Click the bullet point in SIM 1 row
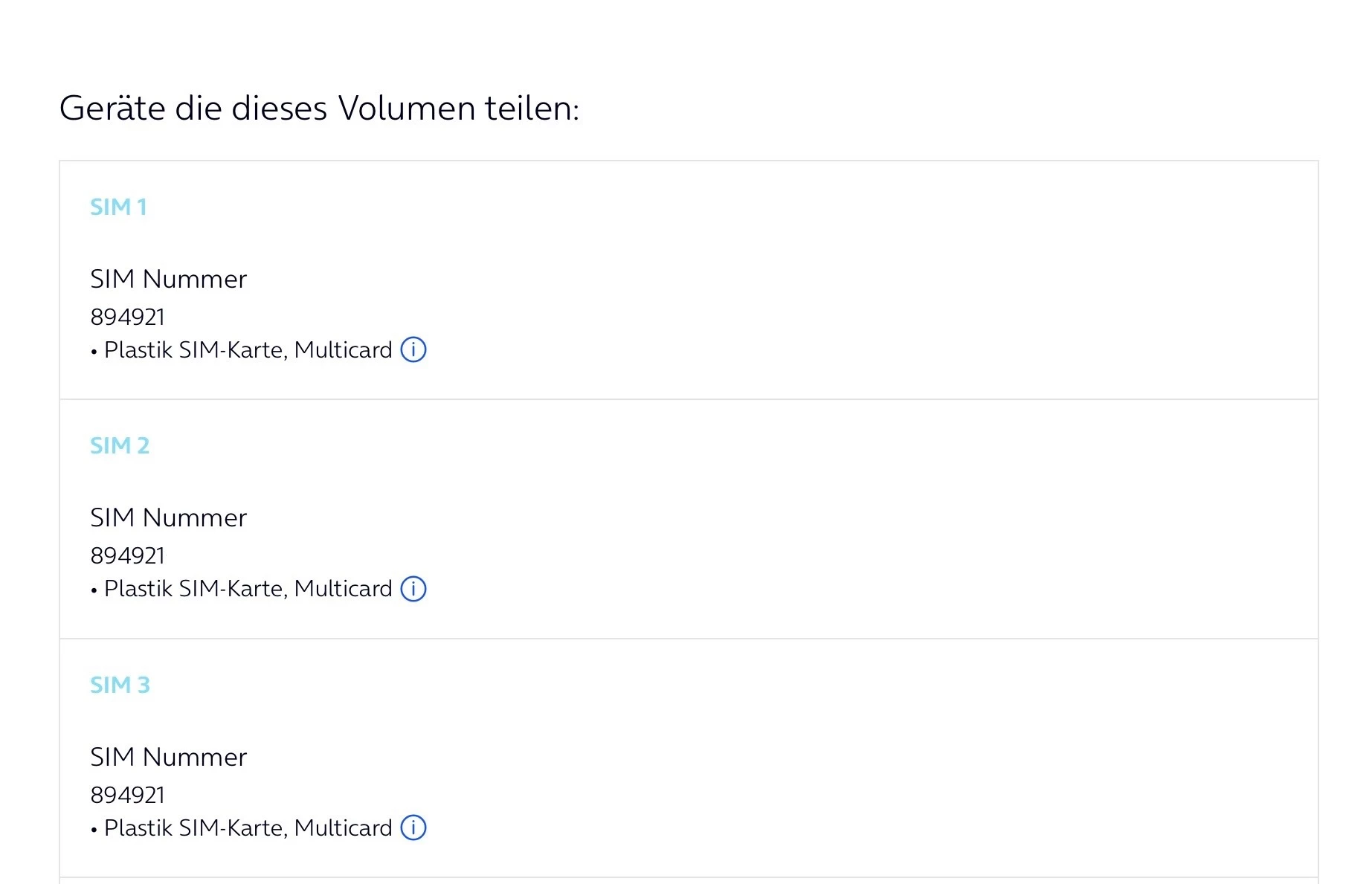The height and width of the screenshot is (884, 1372). click(94, 352)
